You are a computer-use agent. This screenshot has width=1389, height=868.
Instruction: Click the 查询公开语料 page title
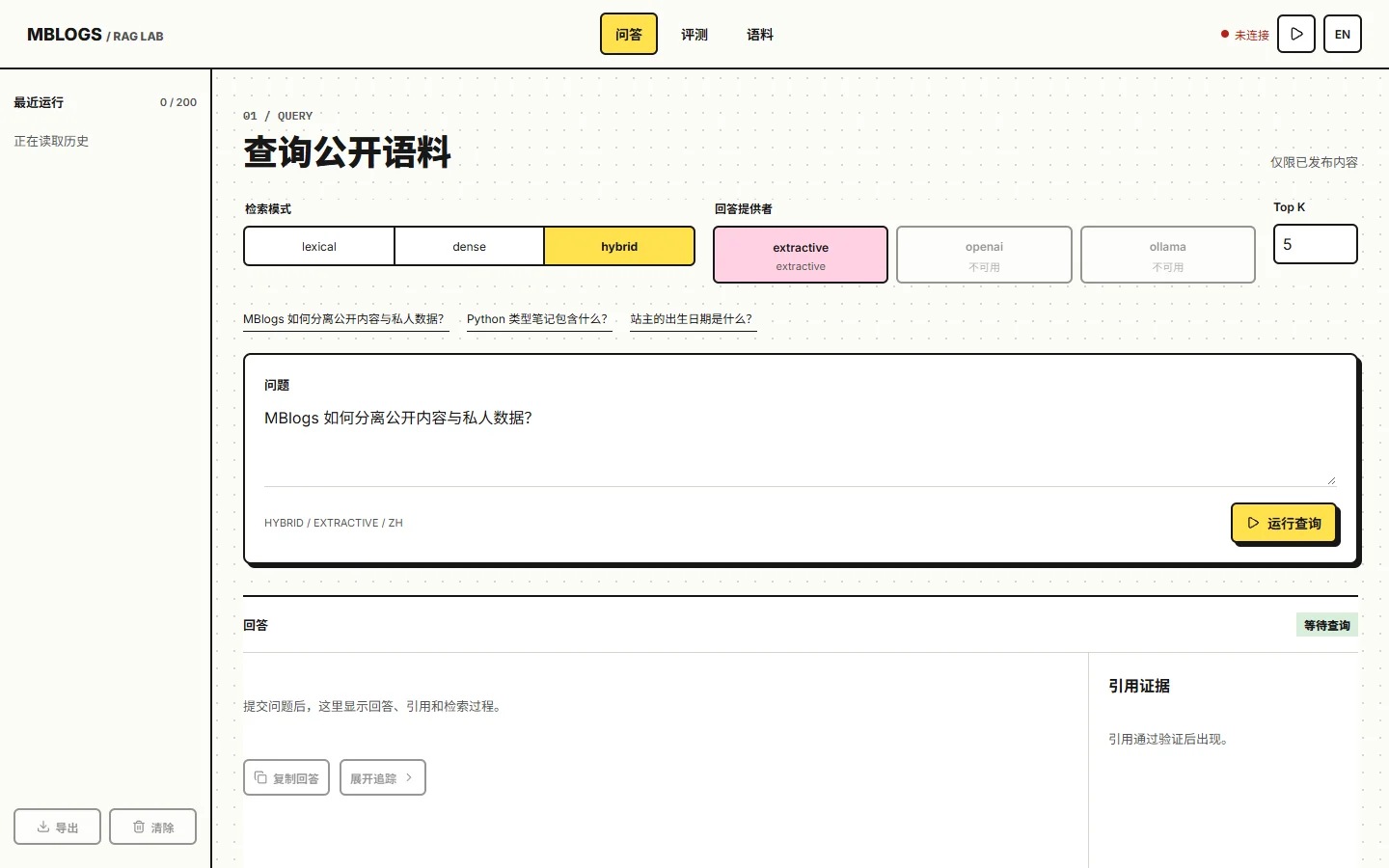tap(347, 152)
